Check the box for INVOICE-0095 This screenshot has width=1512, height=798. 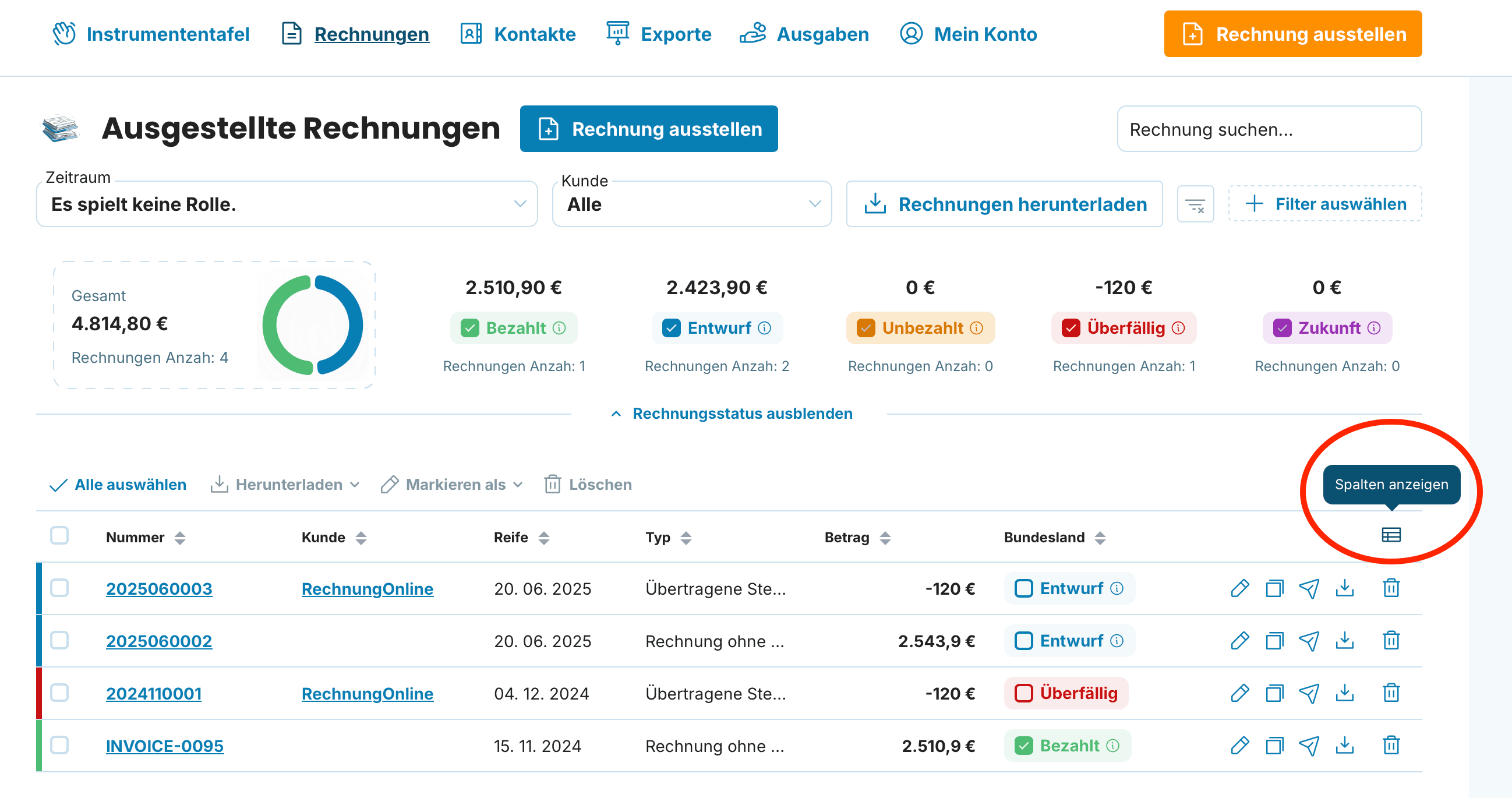[x=59, y=744]
